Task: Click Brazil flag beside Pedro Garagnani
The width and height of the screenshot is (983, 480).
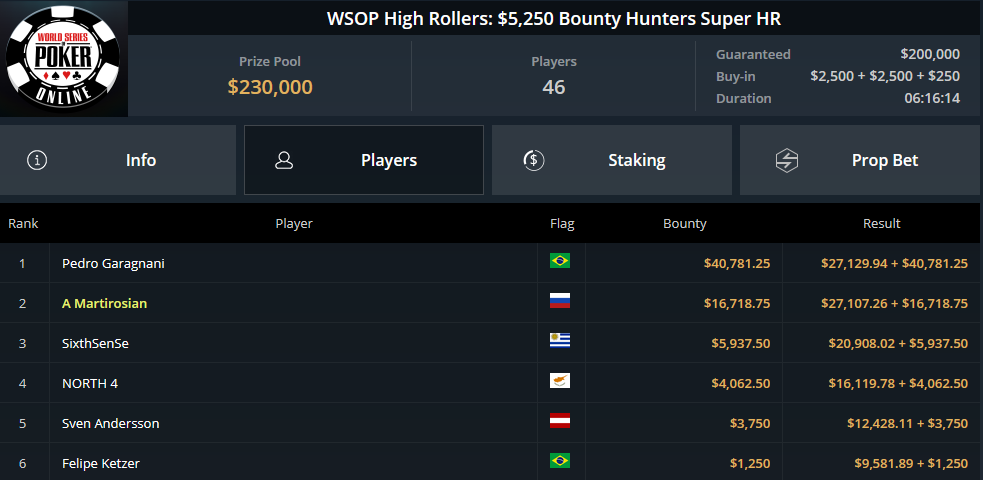Action: [x=560, y=261]
